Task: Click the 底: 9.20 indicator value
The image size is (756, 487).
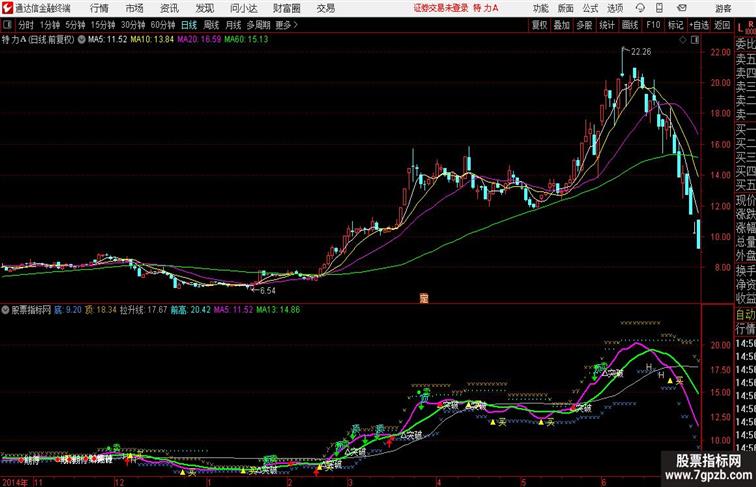Action: (x=68, y=310)
